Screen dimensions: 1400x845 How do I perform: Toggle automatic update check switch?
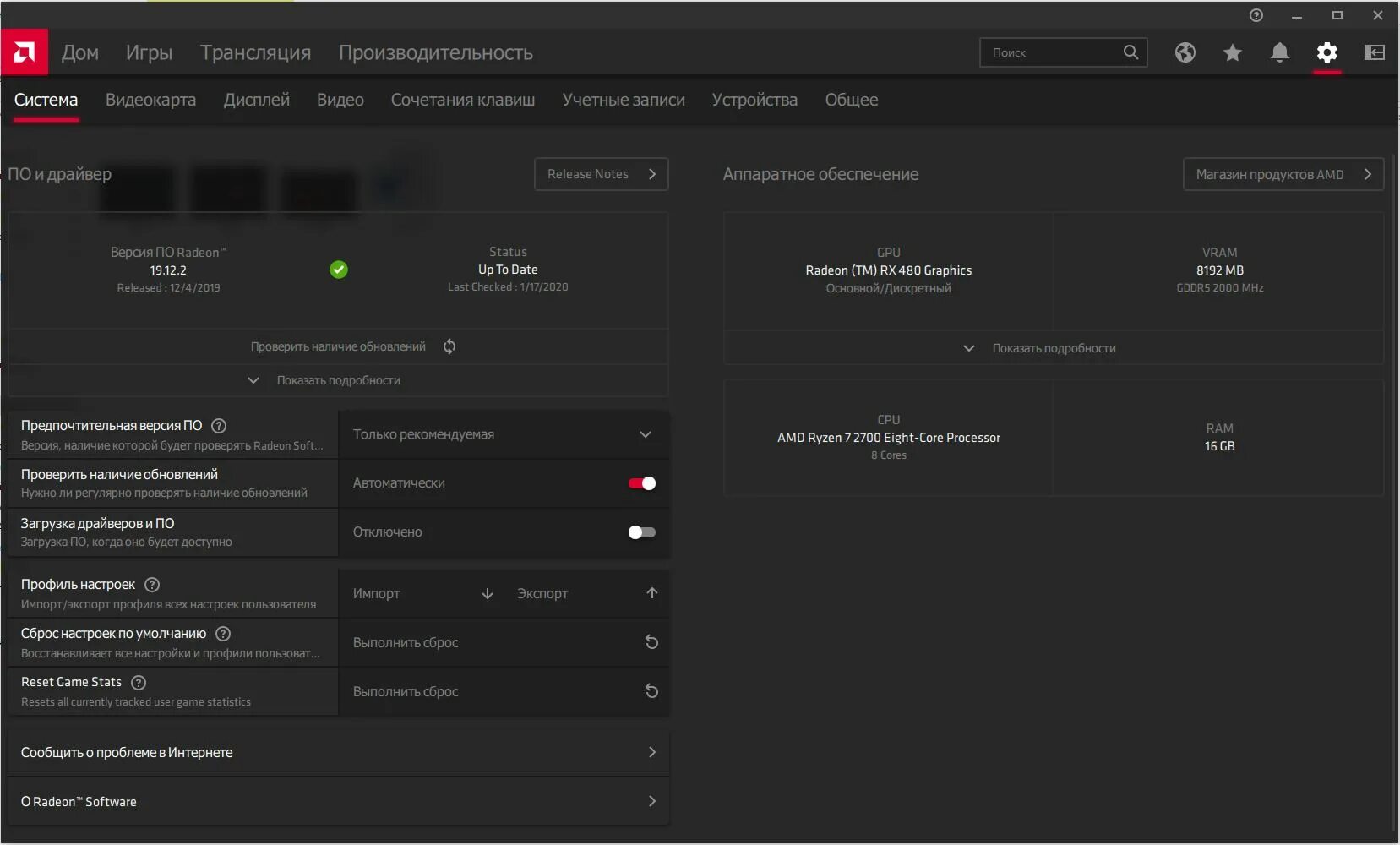click(x=642, y=483)
